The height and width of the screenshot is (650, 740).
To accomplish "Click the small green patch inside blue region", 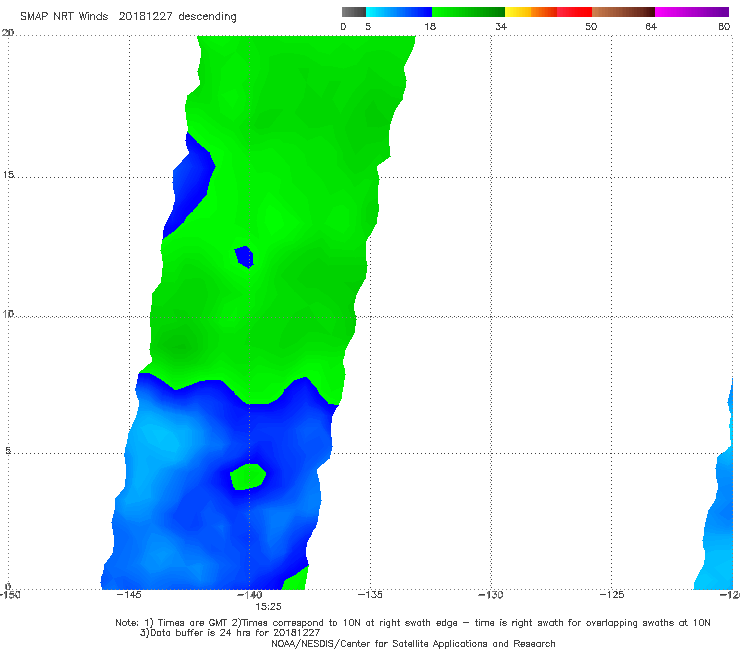I will pos(248,476).
